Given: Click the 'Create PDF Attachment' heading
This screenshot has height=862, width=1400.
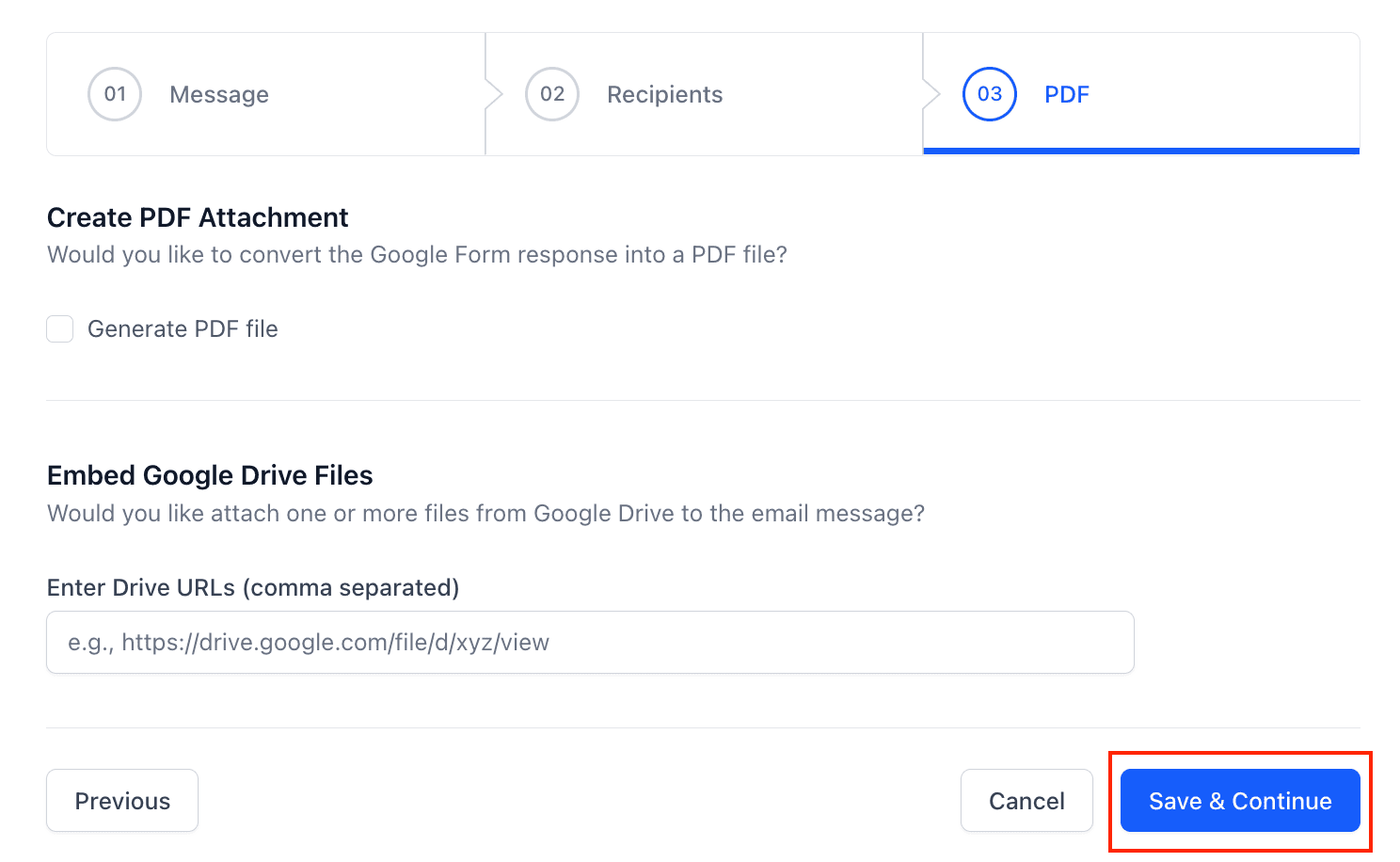Looking at the screenshot, I should (198, 217).
